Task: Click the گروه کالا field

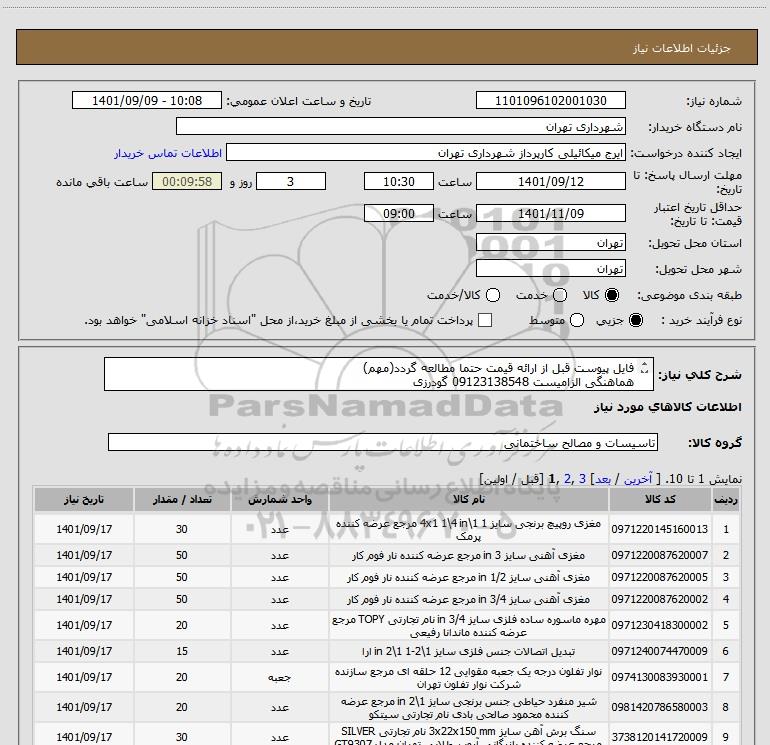Action: coord(383,442)
